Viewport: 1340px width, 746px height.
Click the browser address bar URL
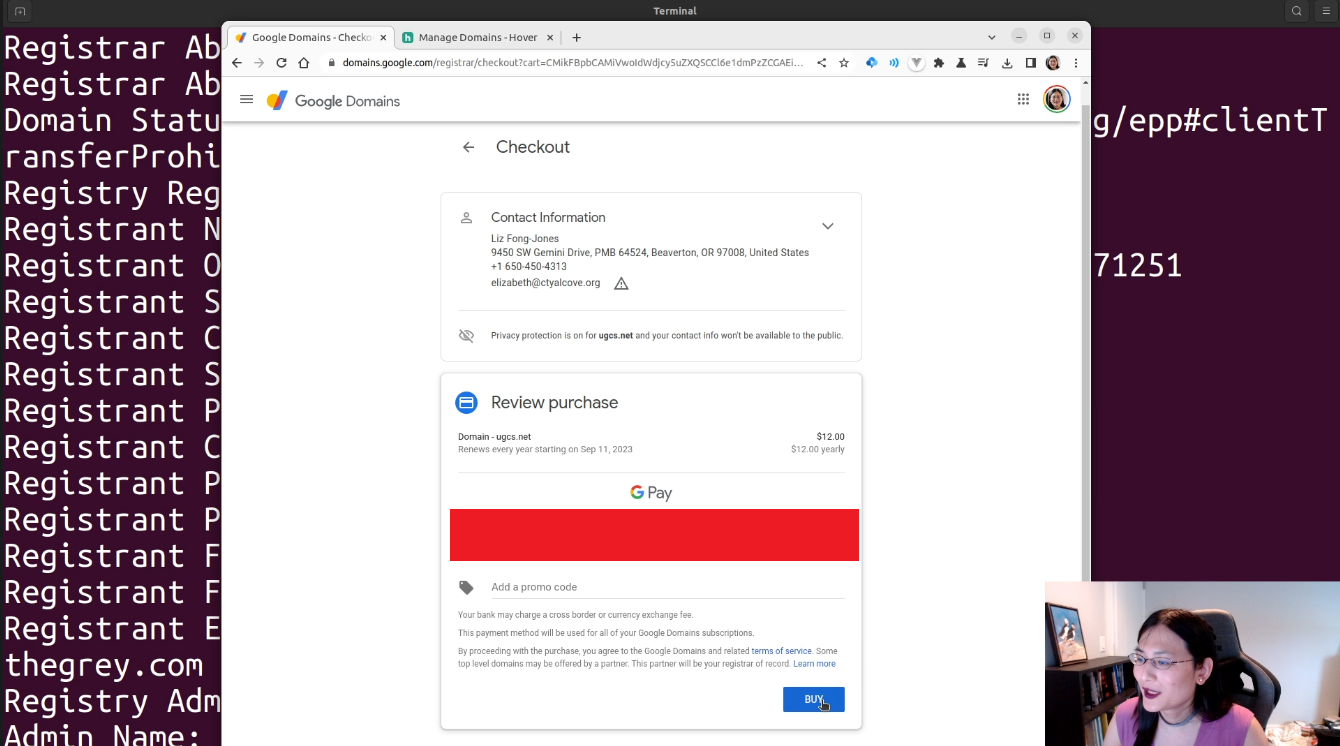pos(573,62)
